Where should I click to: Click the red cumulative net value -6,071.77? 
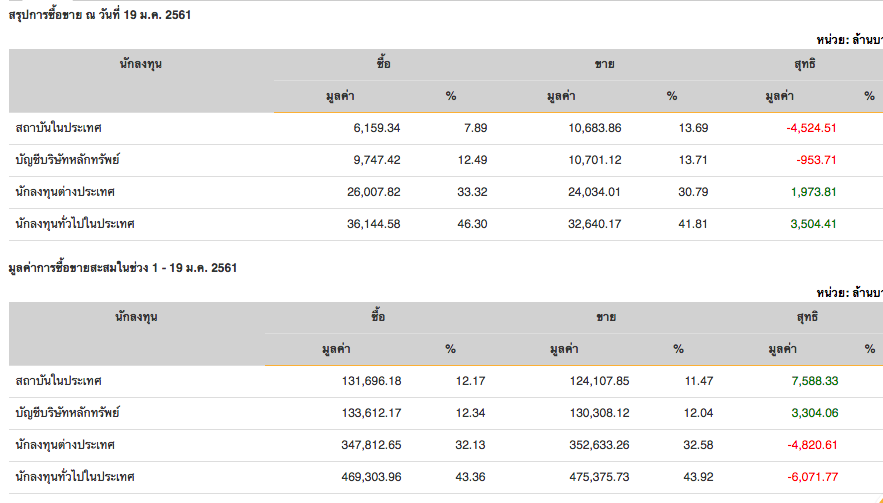811,477
